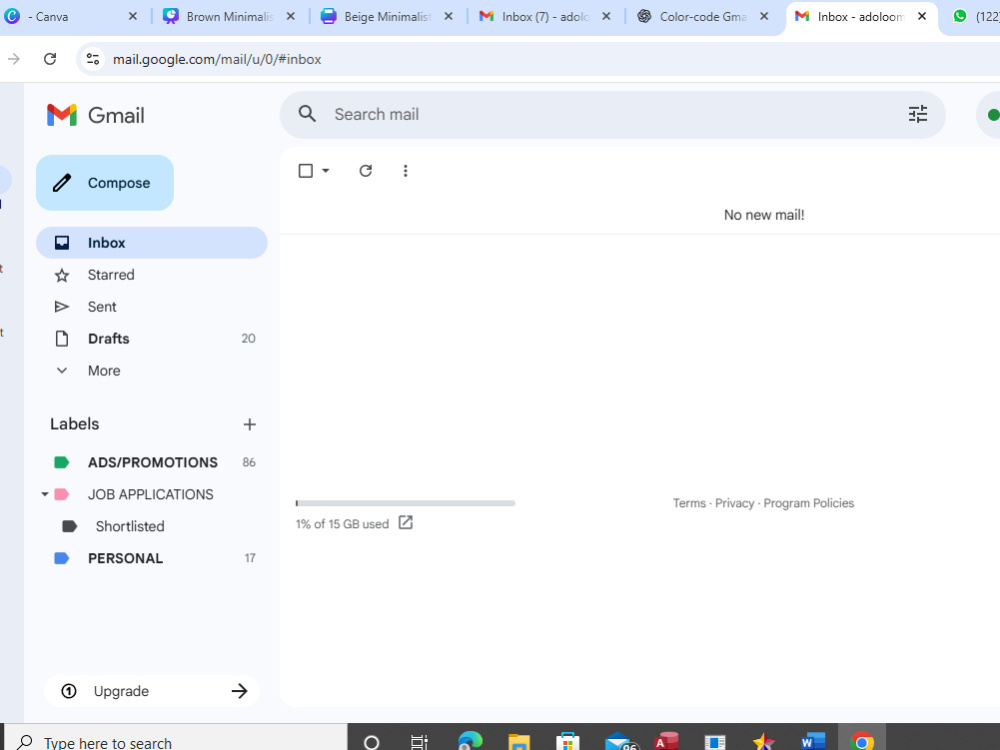View site information icon in address bar
Image resolution: width=1000 pixels, height=750 pixels.
(93, 59)
